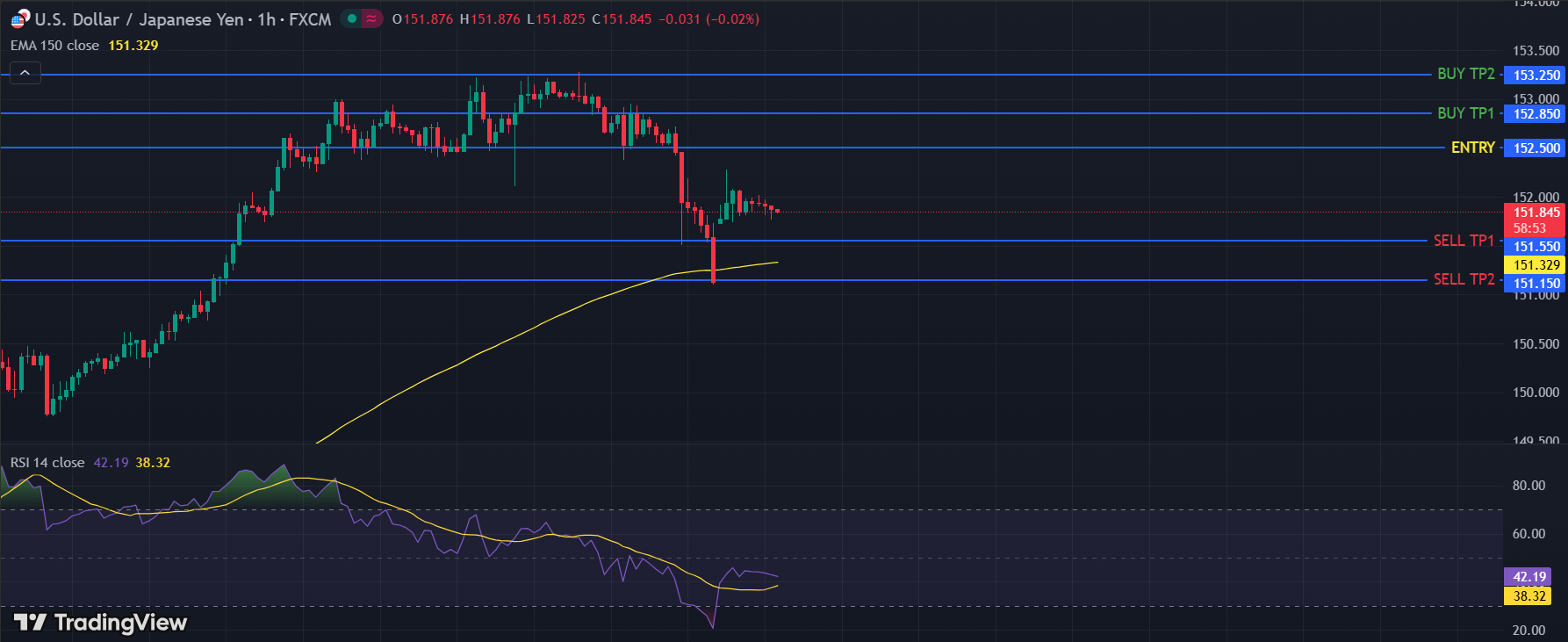Click the green market open status dot
Viewport: 1568px width, 642px height.
click(x=352, y=18)
